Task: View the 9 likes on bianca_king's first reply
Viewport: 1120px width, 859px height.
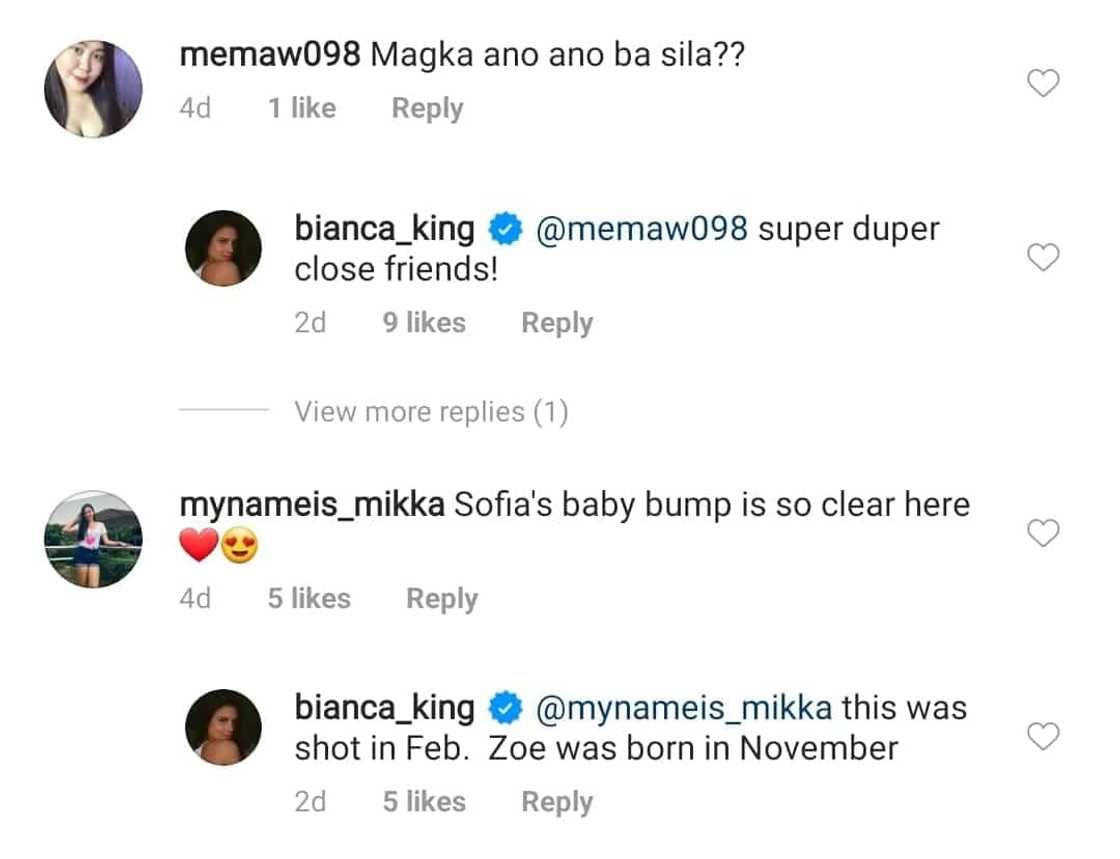Action: tap(423, 322)
